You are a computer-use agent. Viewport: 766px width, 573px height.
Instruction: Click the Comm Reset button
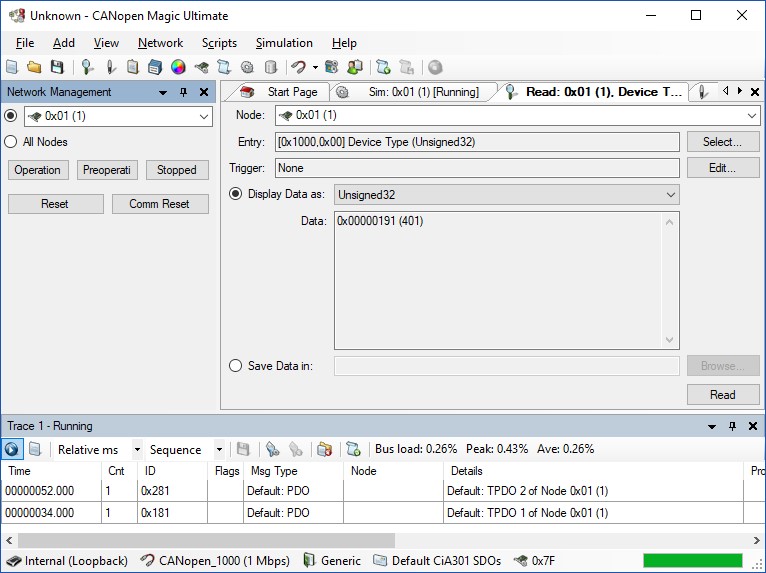(x=160, y=204)
